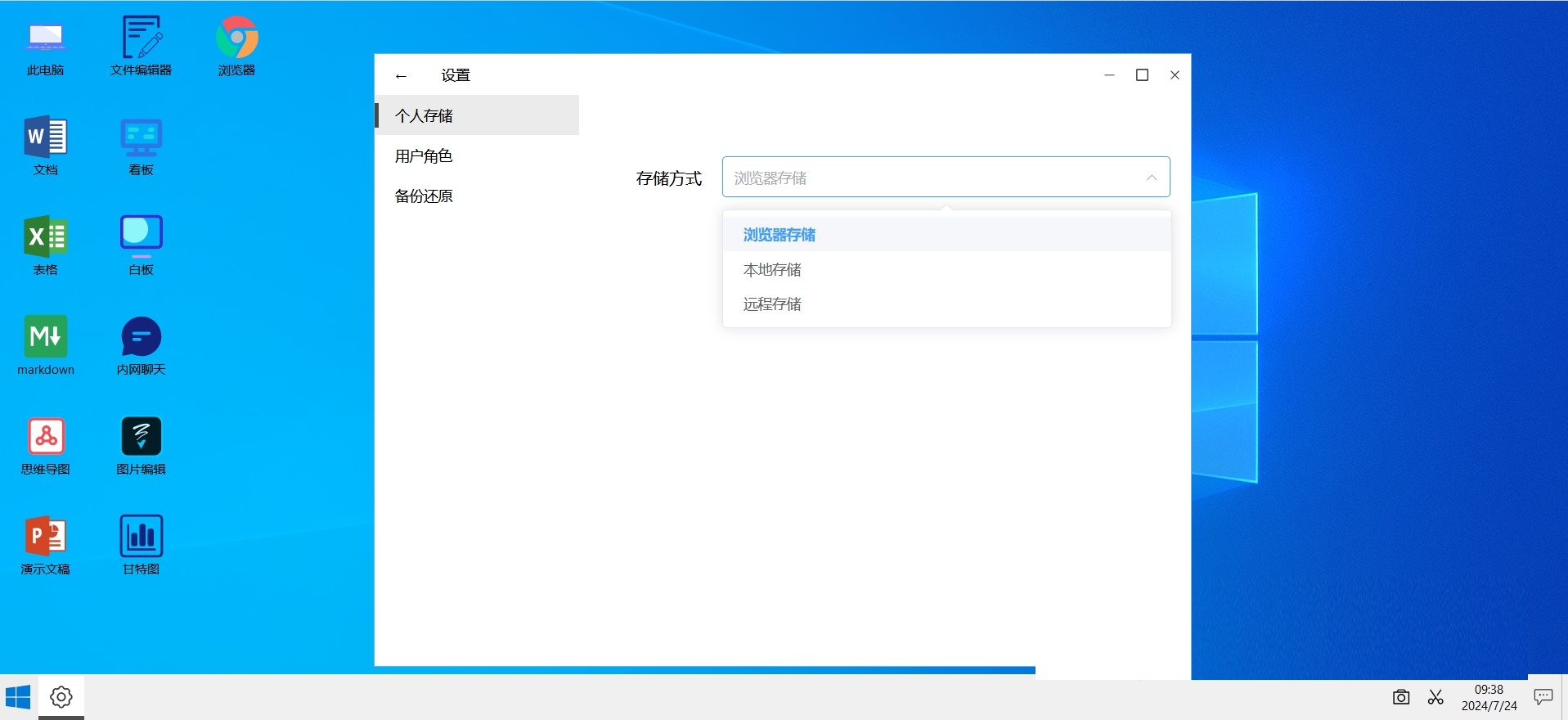This screenshot has width=1568, height=720.
Task: Collapse the 存储方式 dropdown arrow
Action: tap(1151, 178)
